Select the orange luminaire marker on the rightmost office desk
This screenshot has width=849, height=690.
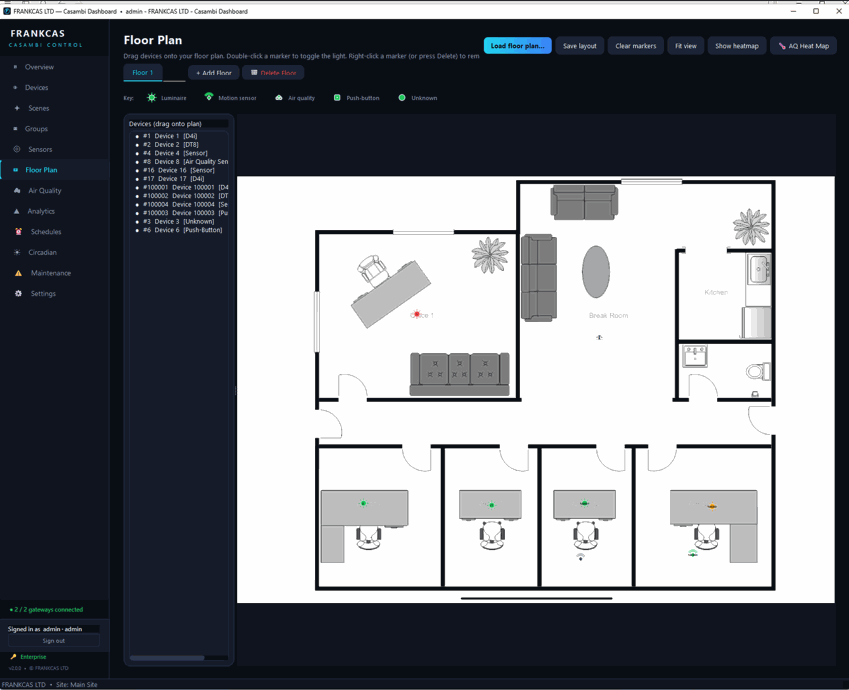712,506
